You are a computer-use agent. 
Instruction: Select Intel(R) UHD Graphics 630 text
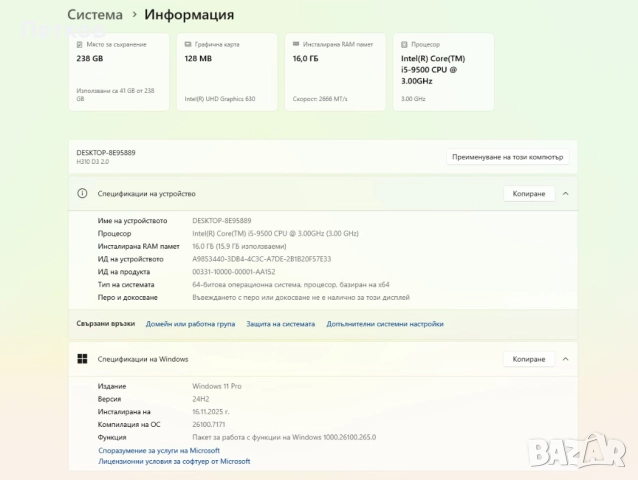pyautogui.click(x=220, y=99)
